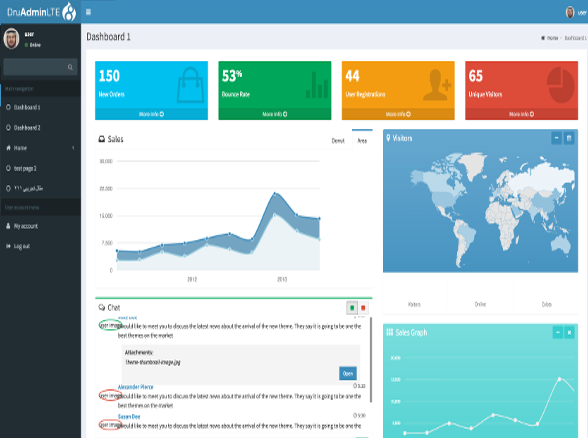This screenshot has height=438, width=588.
Task: Close the Sales Graph panel
Action: [569, 332]
